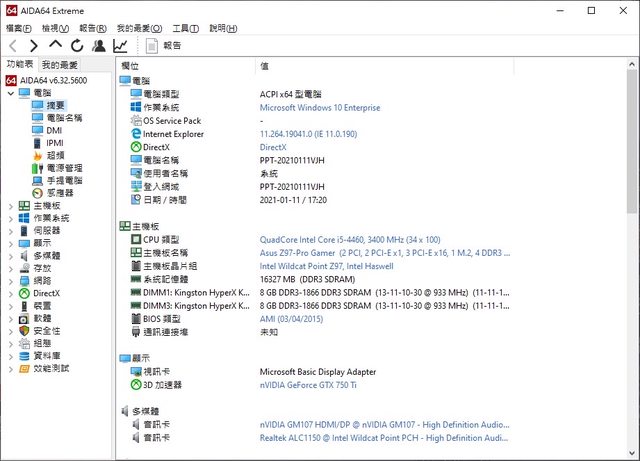Select the 3D 加速器 row icon
The width and height of the screenshot is (640, 461).
pos(136,385)
